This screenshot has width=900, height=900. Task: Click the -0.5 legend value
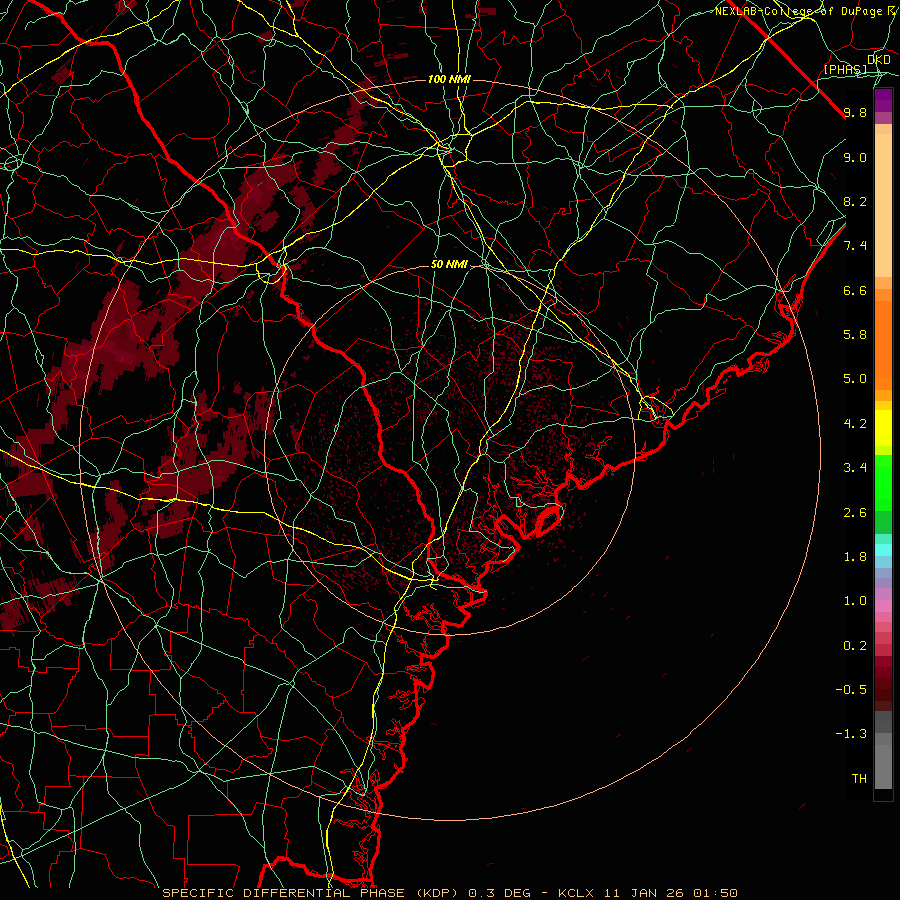tap(851, 690)
